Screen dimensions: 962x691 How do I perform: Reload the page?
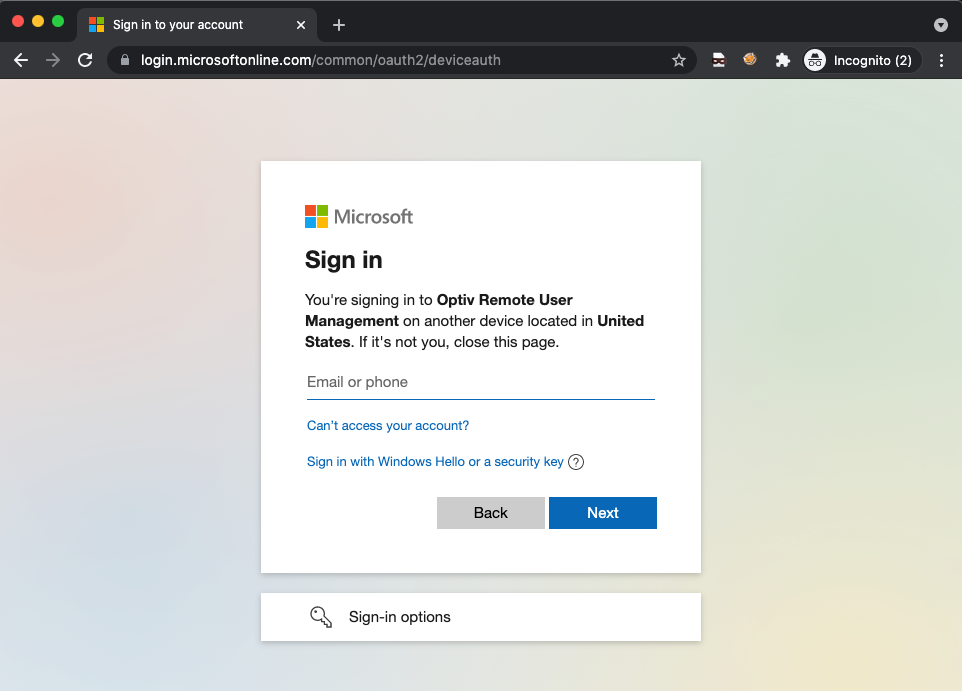85,60
